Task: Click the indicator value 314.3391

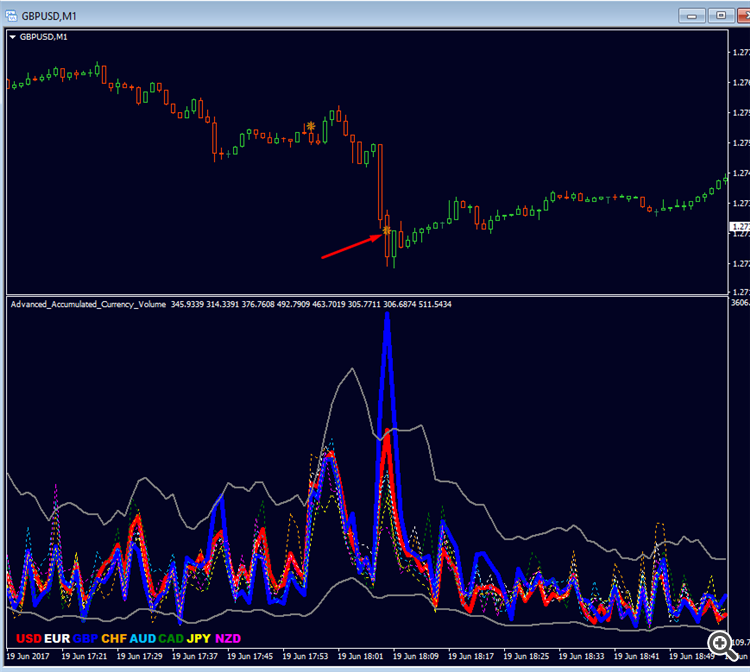Action: tap(223, 304)
